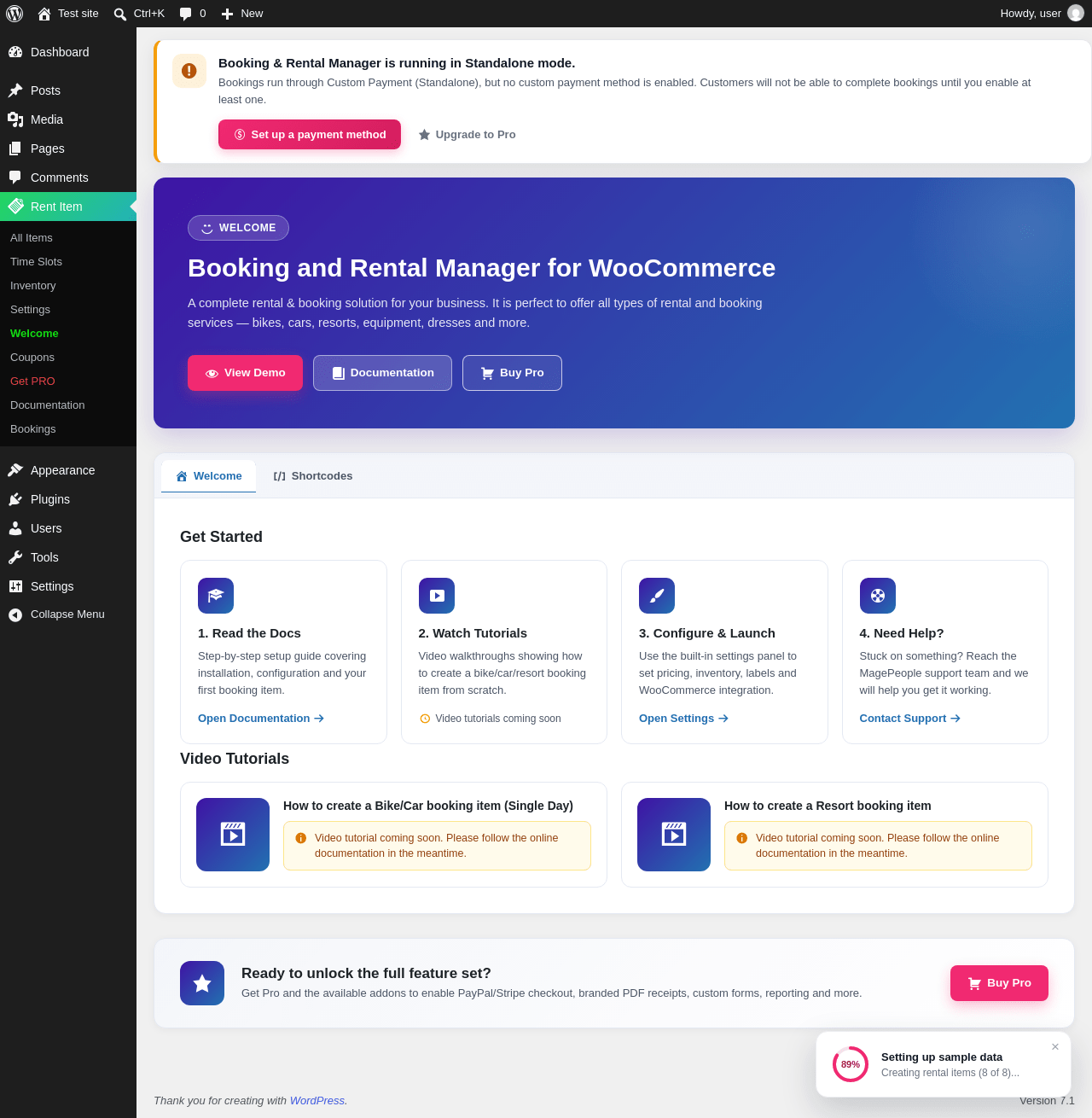Switch to the Shortcodes tab

coord(313,476)
